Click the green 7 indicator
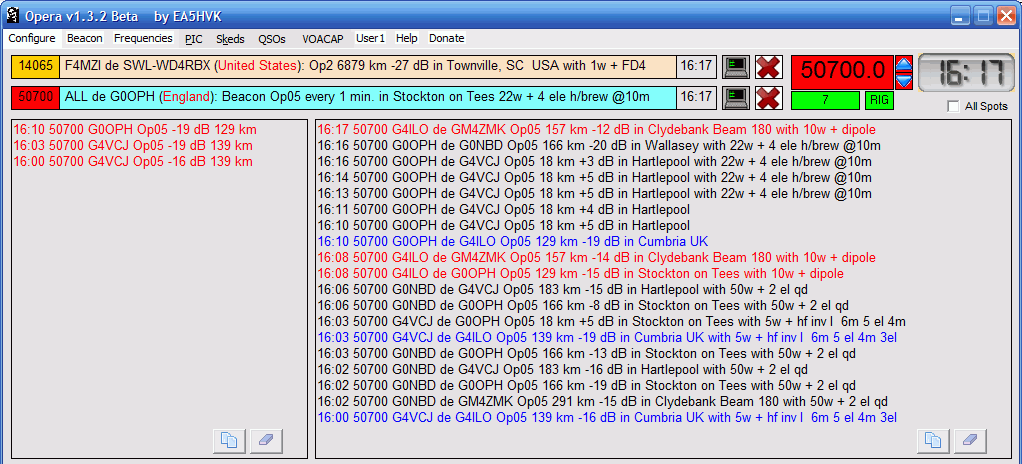Screen dimensions: 1022x464 pyautogui.click(x=825, y=100)
